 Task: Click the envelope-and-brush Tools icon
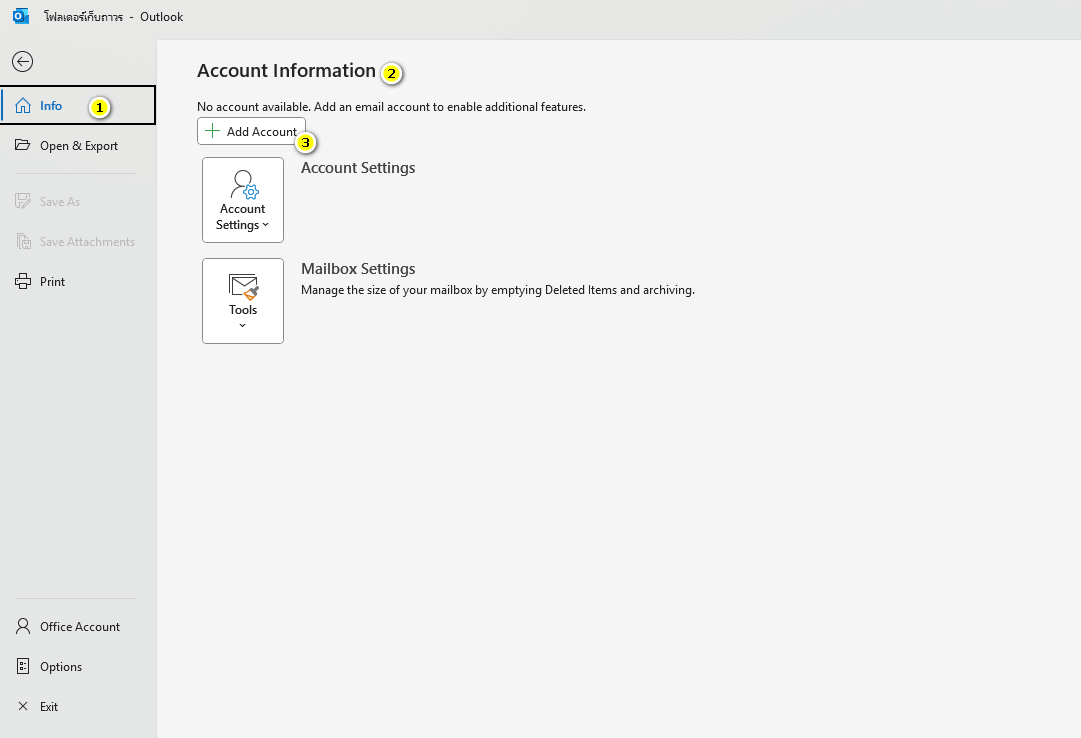click(244, 287)
